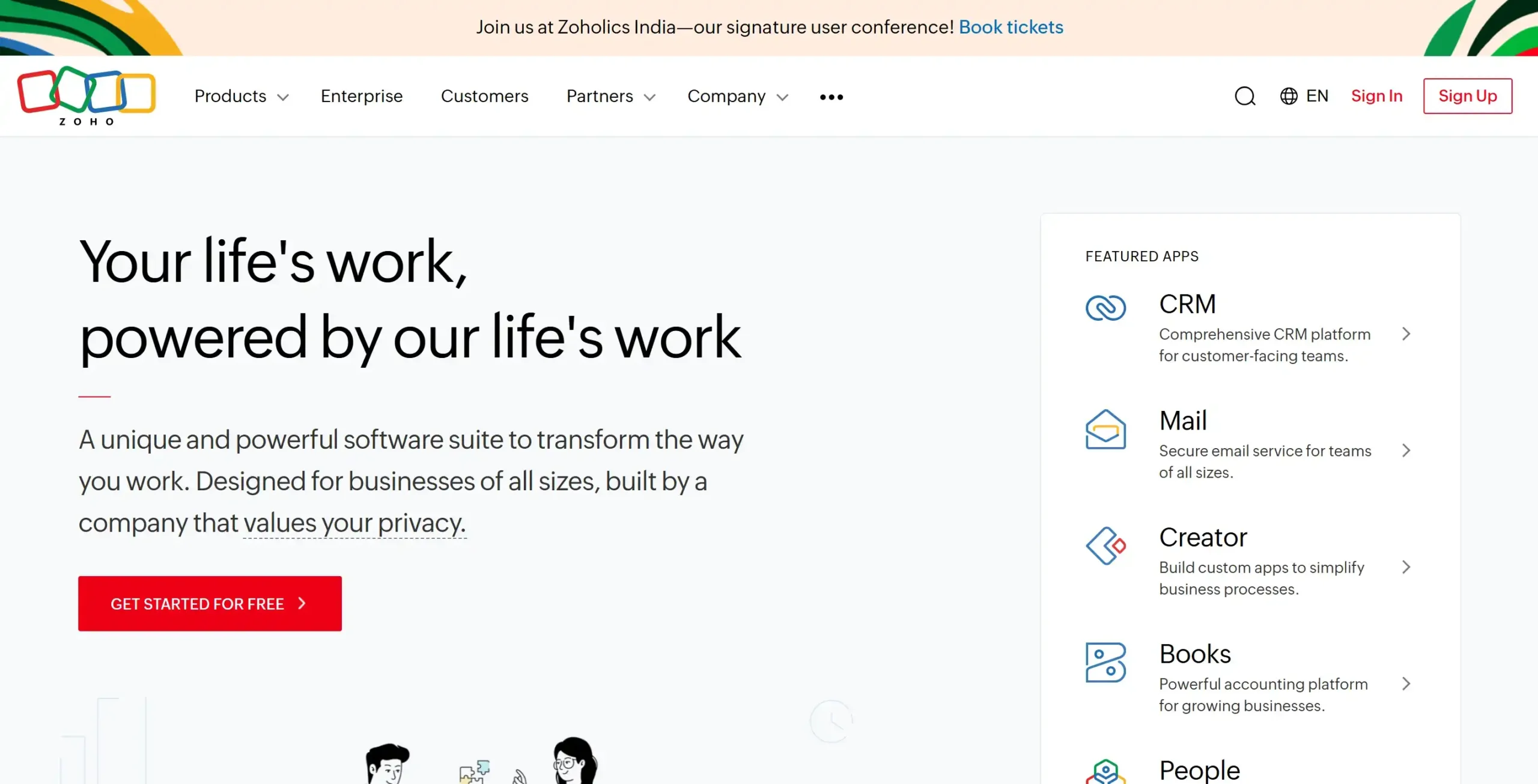1538x784 pixels.
Task: Open the Mail featured app title
Action: [x=1183, y=421]
